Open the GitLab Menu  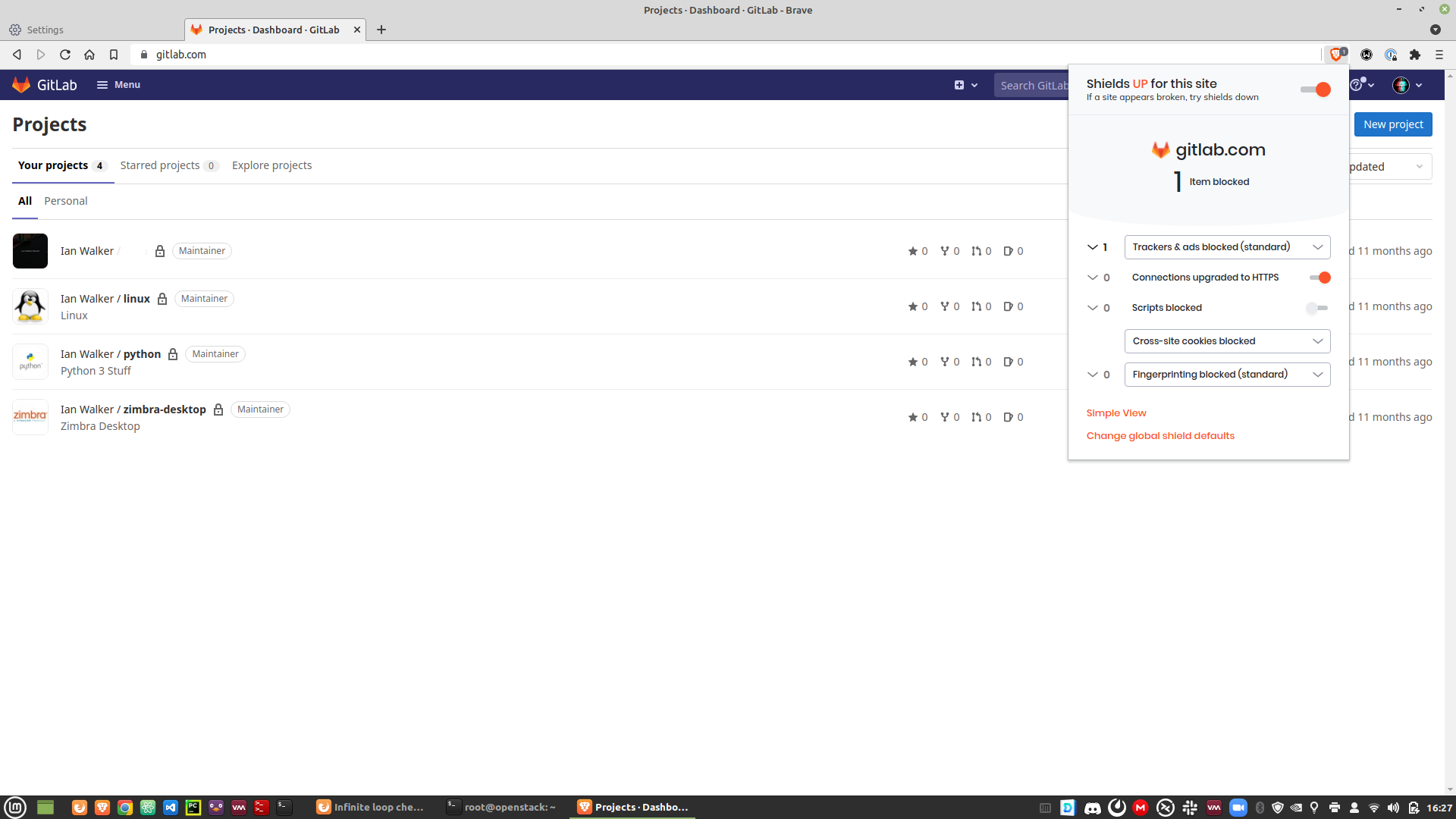(x=118, y=85)
